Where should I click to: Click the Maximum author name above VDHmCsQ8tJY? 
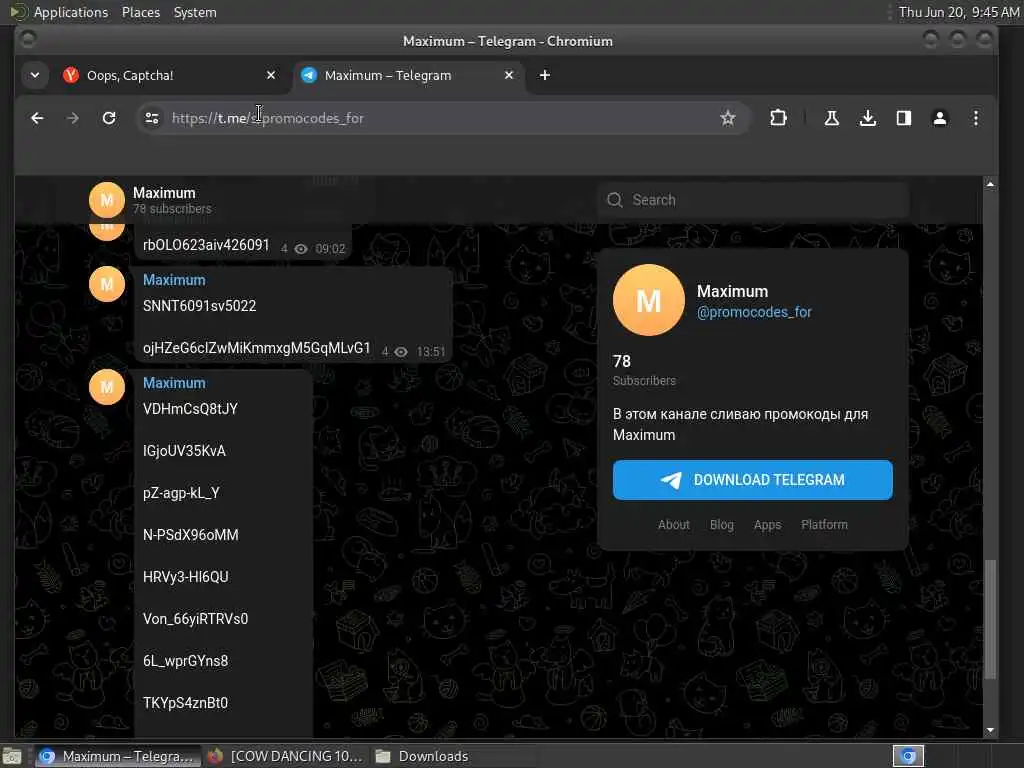click(x=174, y=383)
